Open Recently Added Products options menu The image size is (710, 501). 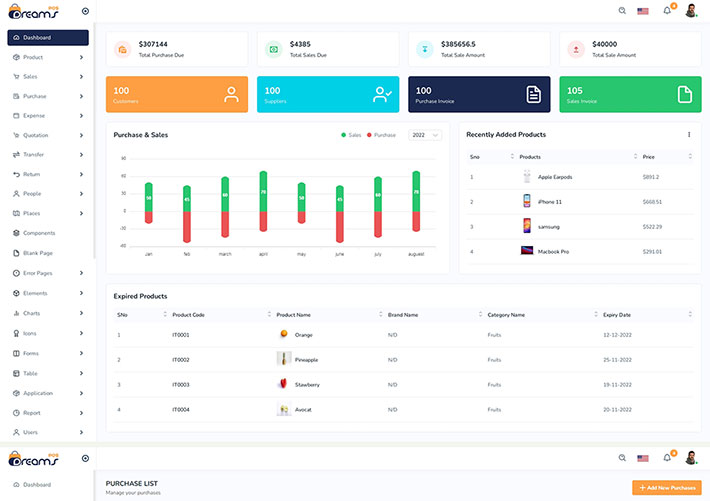689,134
